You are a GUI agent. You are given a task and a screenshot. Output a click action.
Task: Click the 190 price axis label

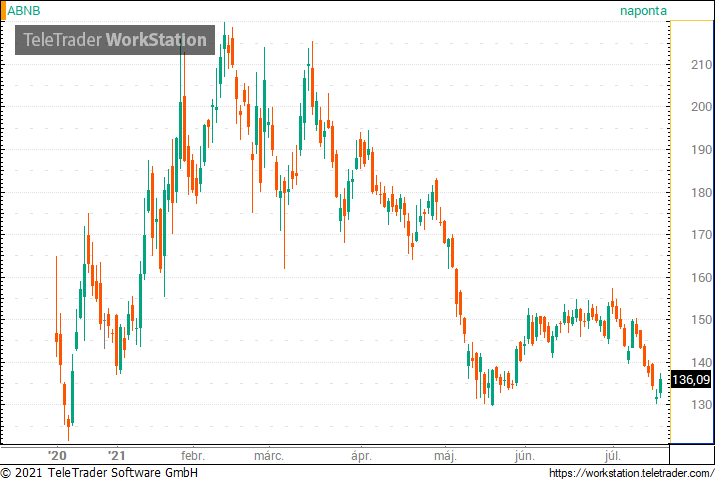pos(701,150)
